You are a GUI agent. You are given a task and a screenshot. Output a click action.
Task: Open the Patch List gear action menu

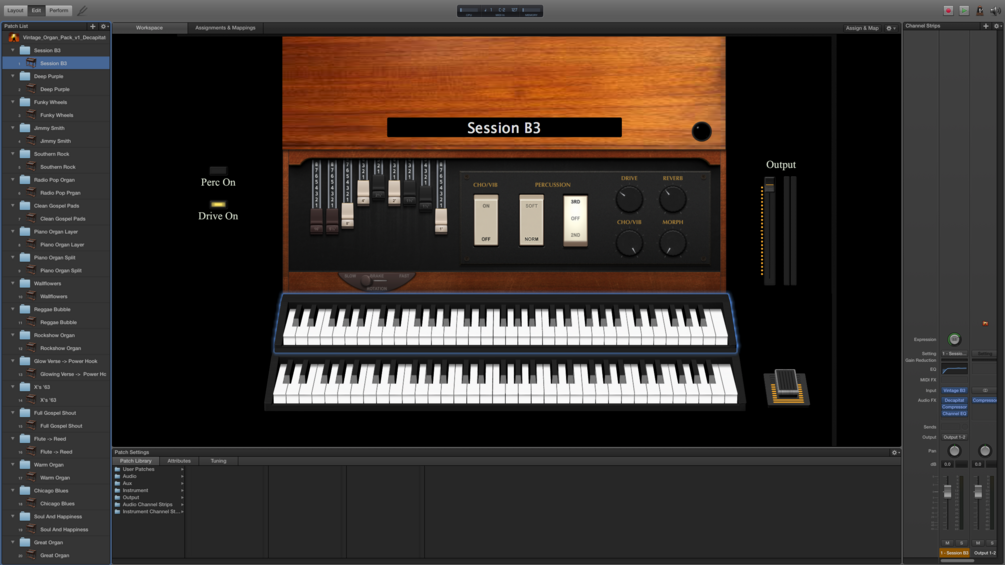pos(103,26)
